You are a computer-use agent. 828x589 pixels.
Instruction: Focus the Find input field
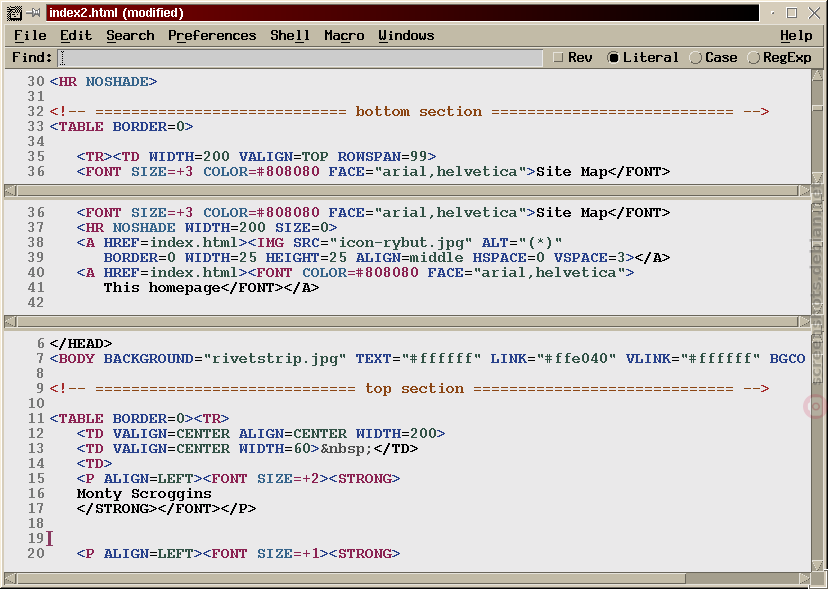[299, 58]
